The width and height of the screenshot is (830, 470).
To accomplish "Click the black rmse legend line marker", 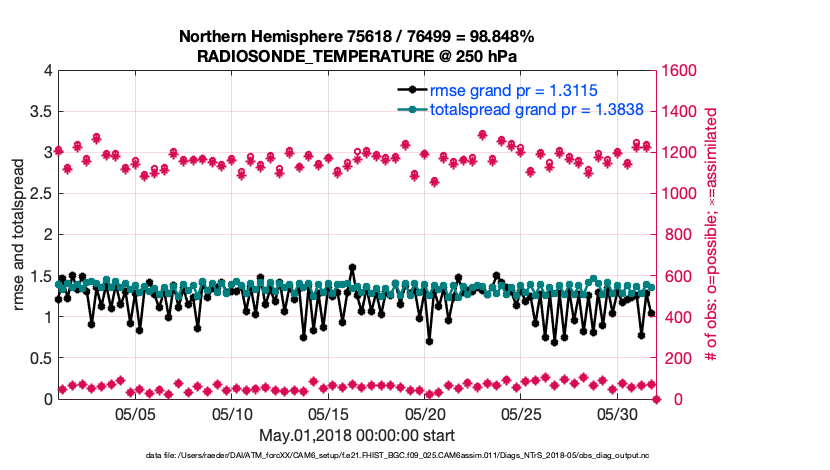I will tap(405, 90).
